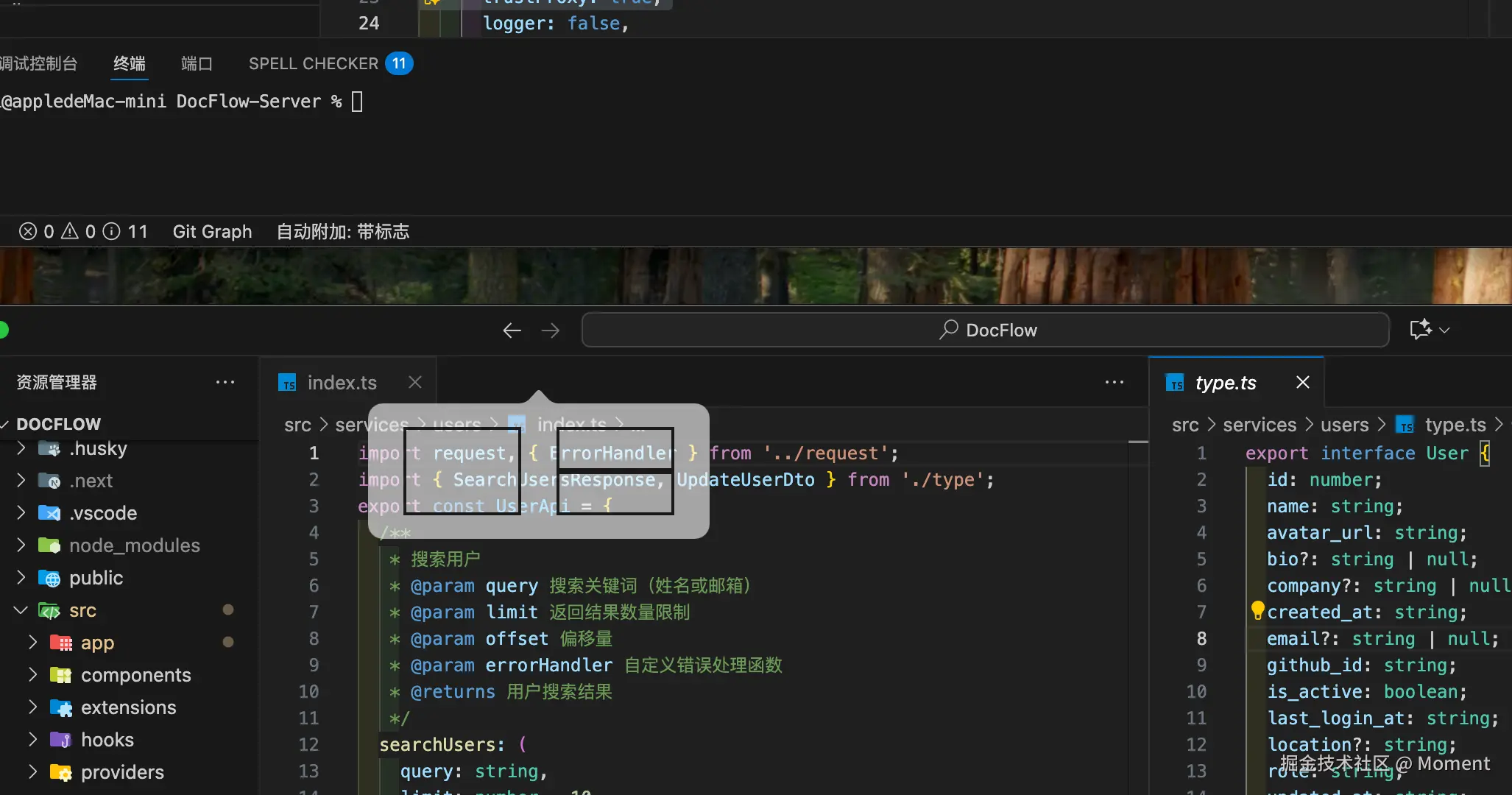The image size is (1512, 795).
Task: Click the errors count icon in status bar
Action: click(28, 232)
